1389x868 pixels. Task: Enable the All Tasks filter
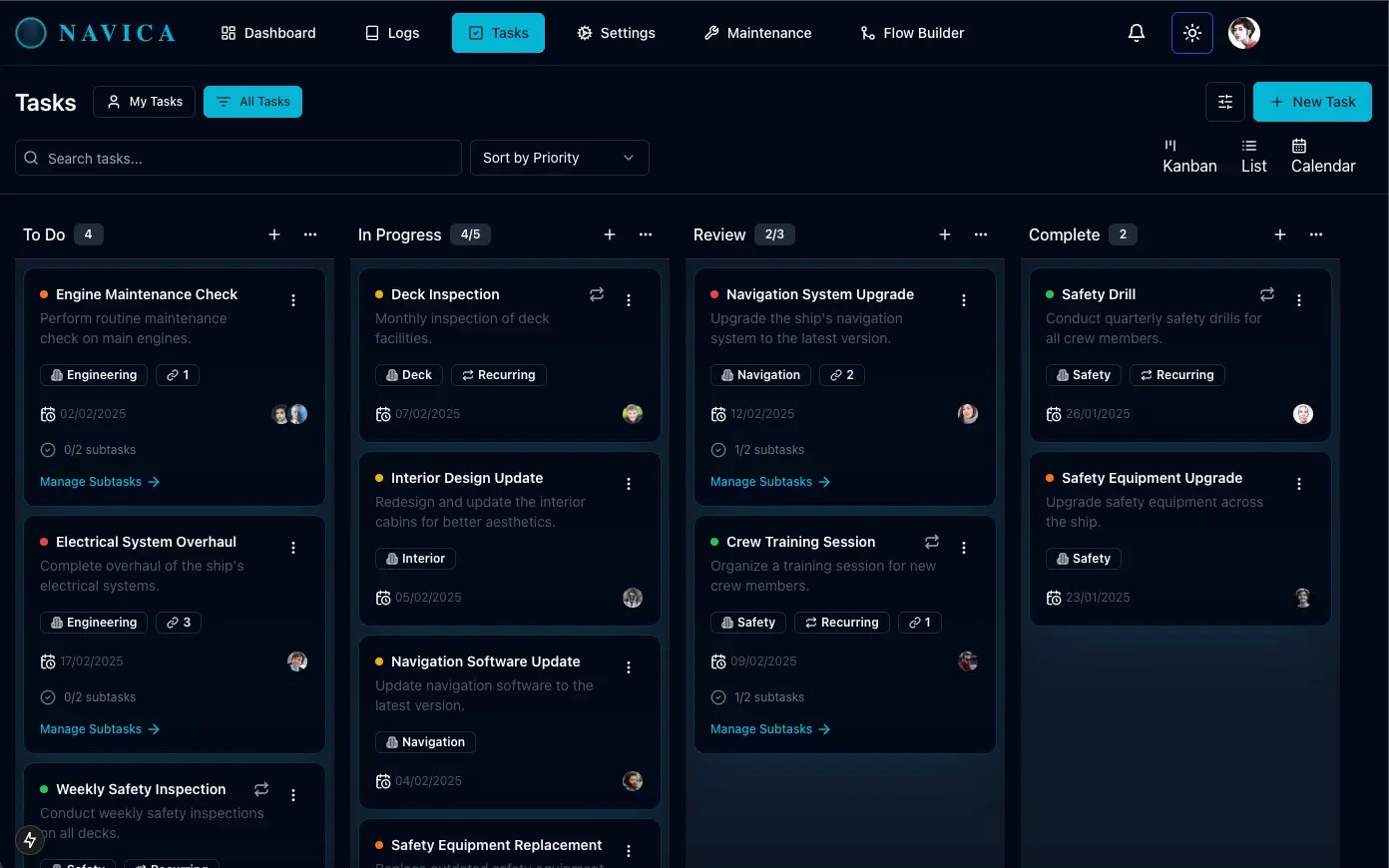pos(252,101)
